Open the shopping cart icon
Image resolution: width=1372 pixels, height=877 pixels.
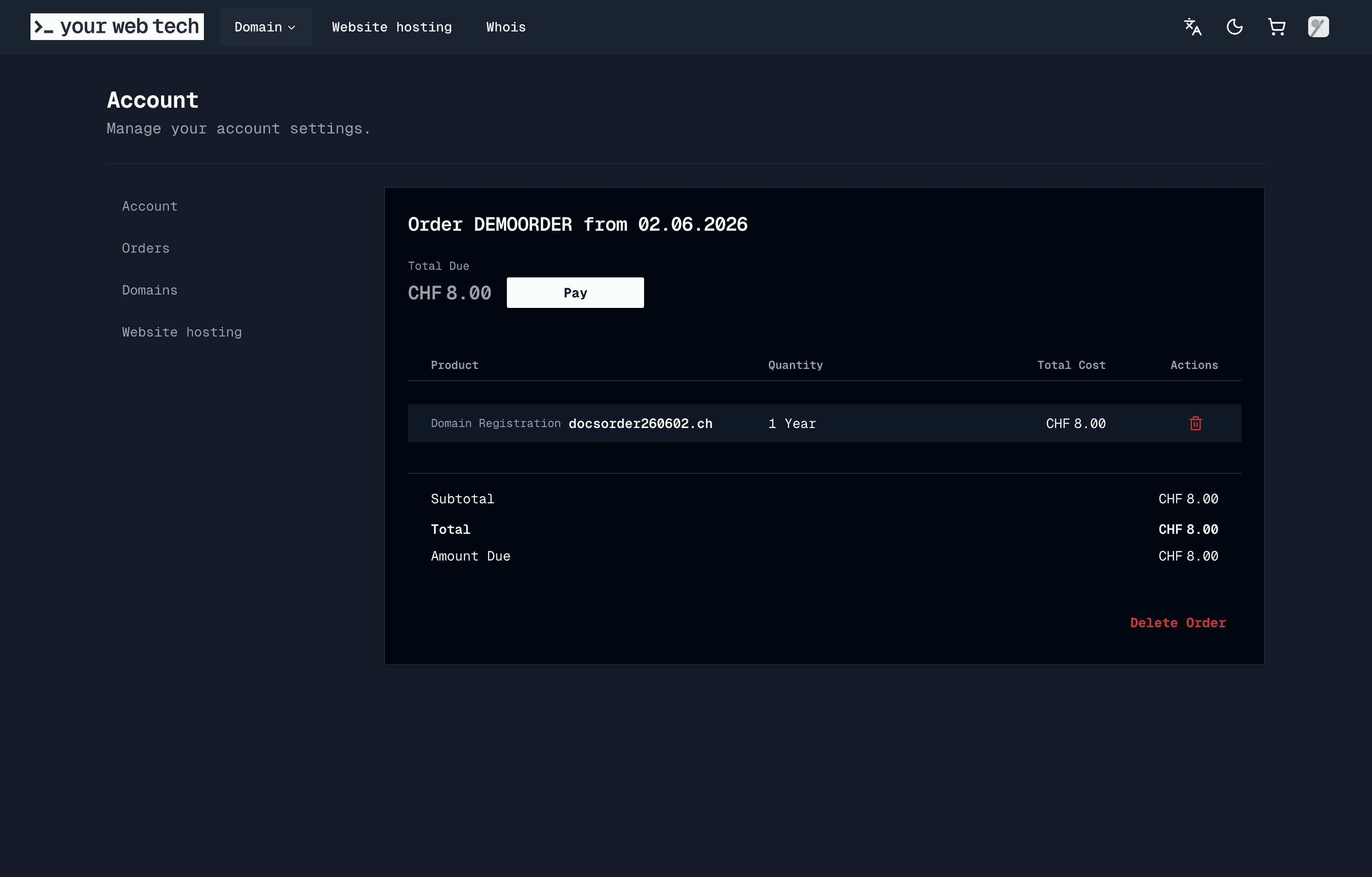pos(1277,27)
